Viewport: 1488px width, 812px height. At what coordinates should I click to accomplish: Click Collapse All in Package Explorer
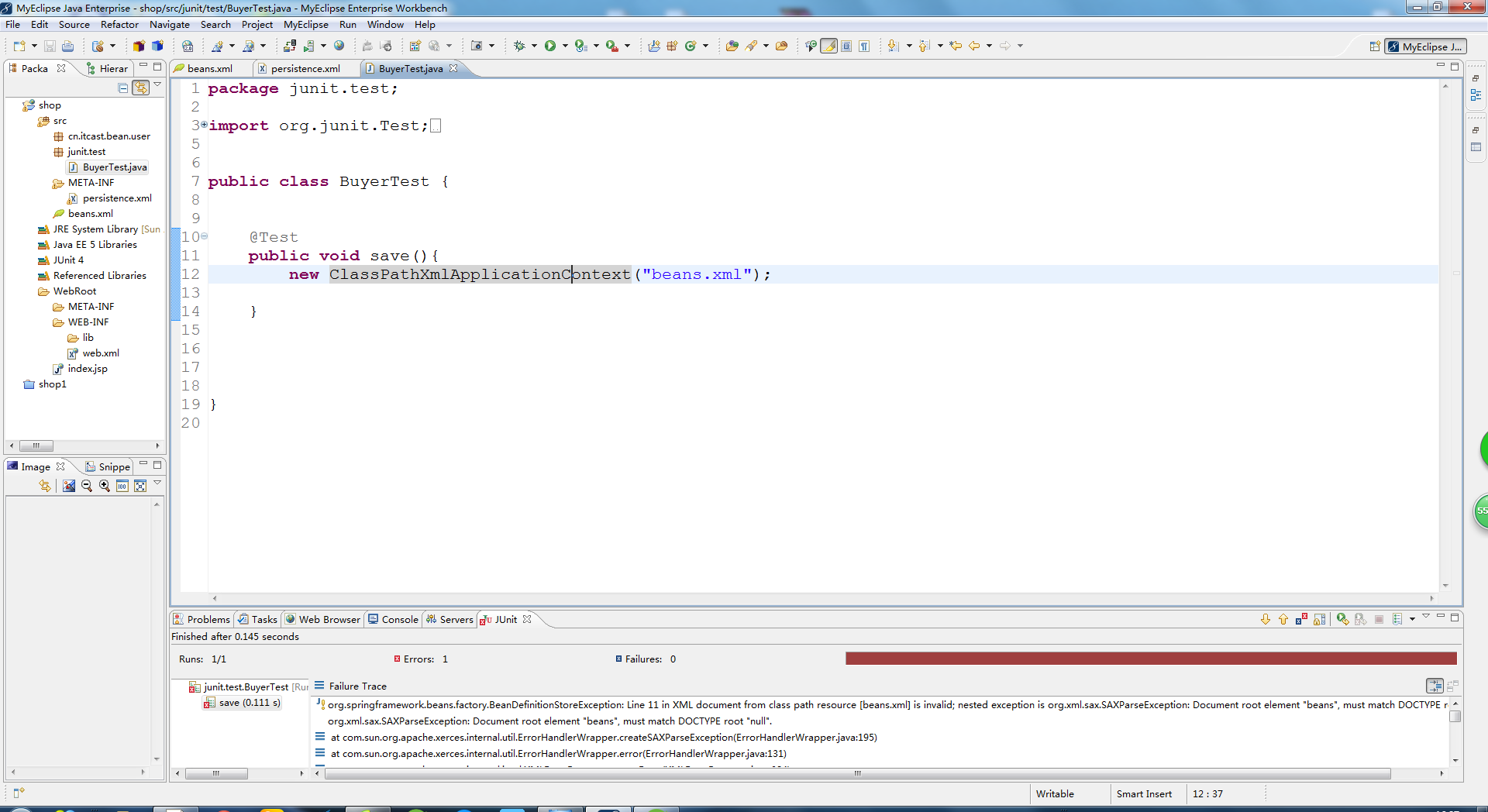[122, 88]
